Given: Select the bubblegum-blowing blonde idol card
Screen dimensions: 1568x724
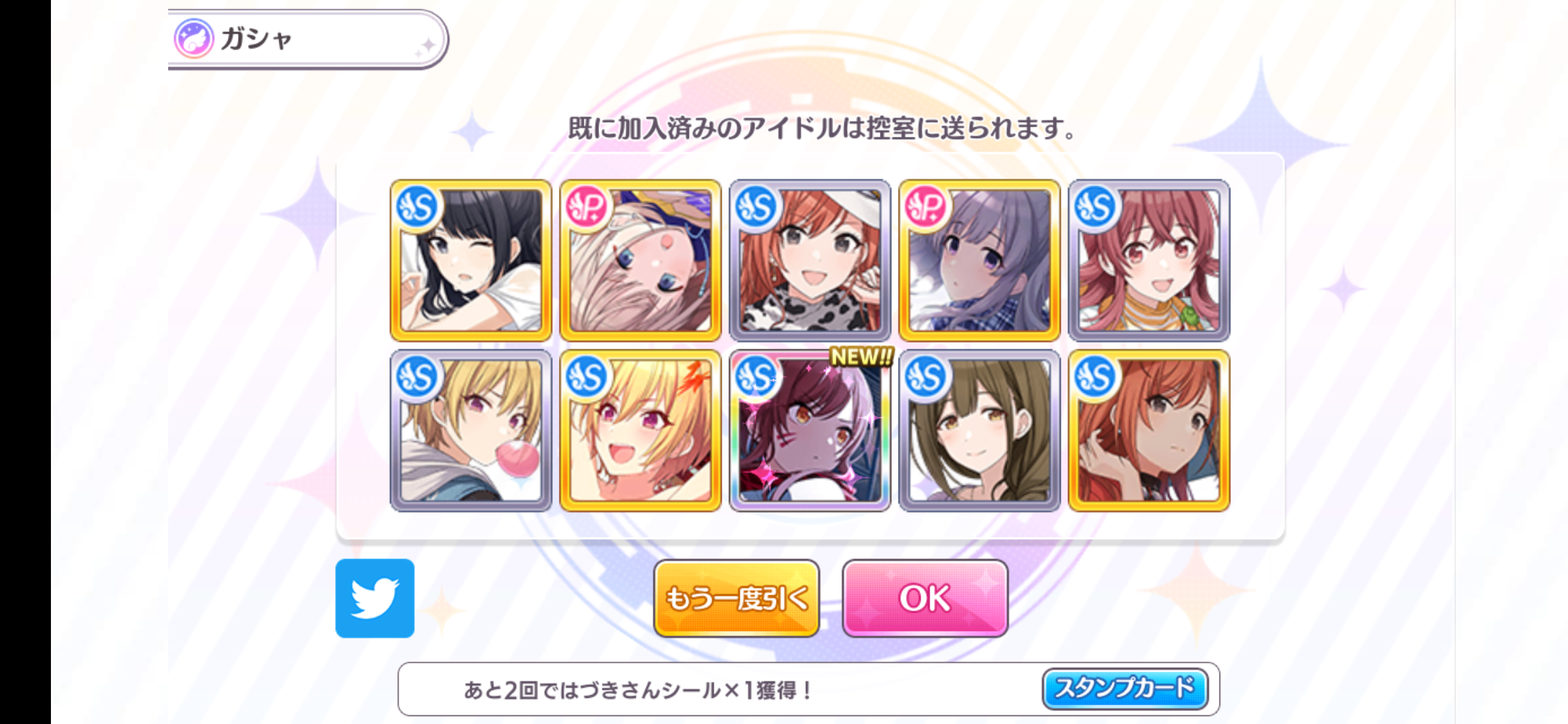Looking at the screenshot, I should (x=471, y=430).
